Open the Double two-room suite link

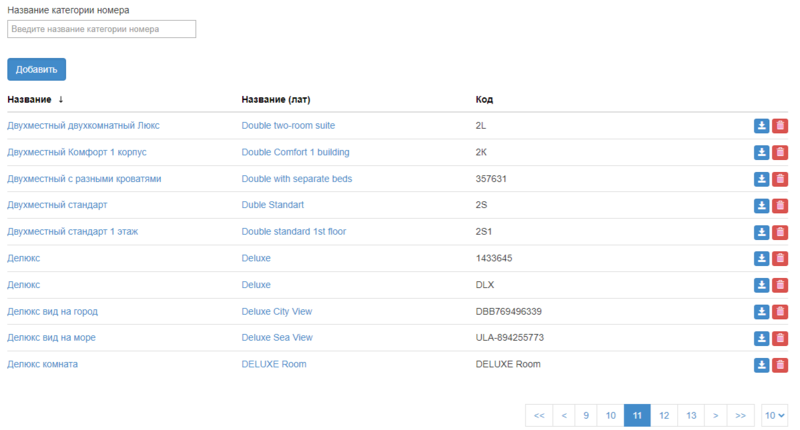(x=288, y=126)
